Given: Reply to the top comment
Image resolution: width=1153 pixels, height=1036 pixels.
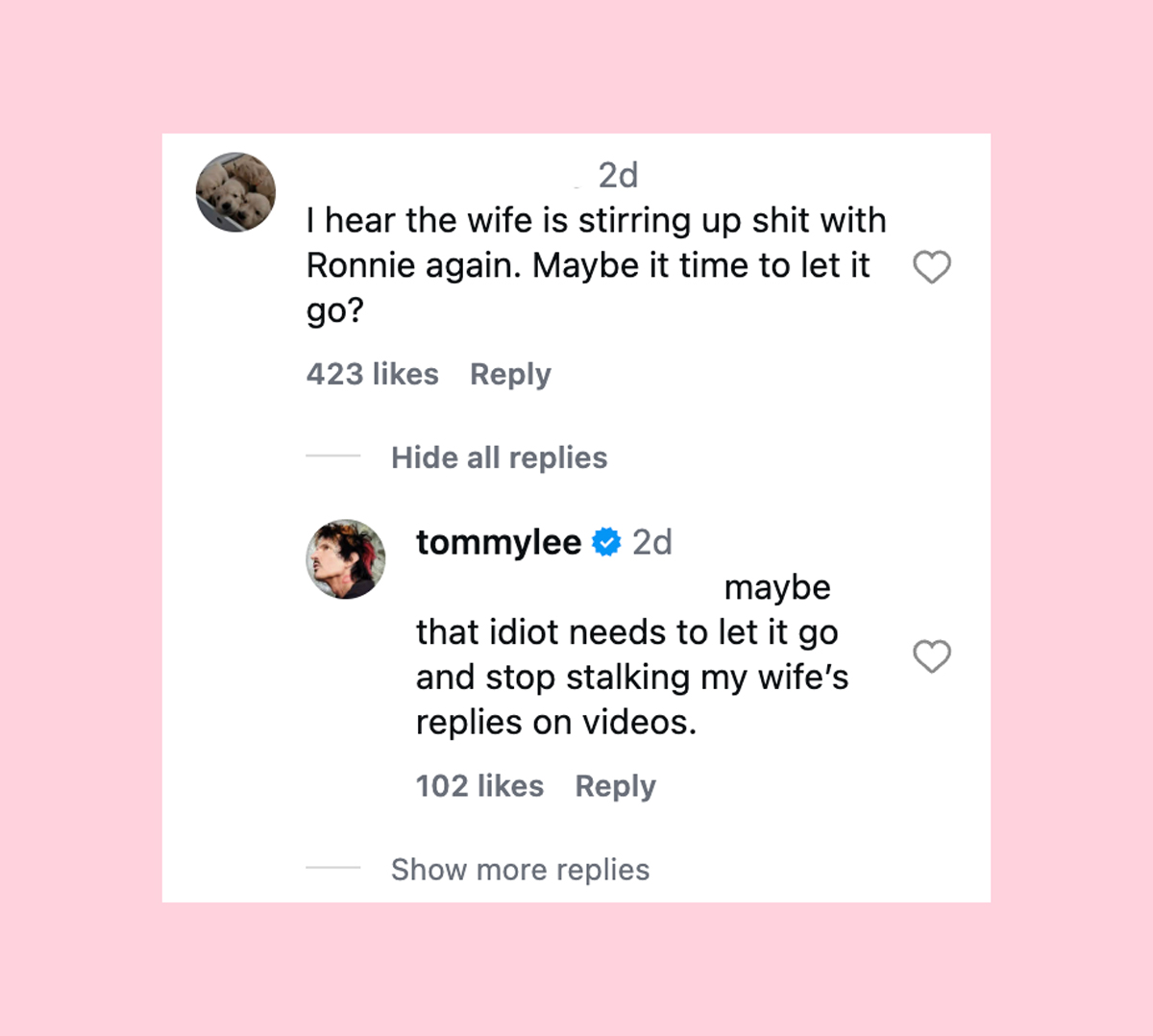Looking at the screenshot, I should point(510,374).
